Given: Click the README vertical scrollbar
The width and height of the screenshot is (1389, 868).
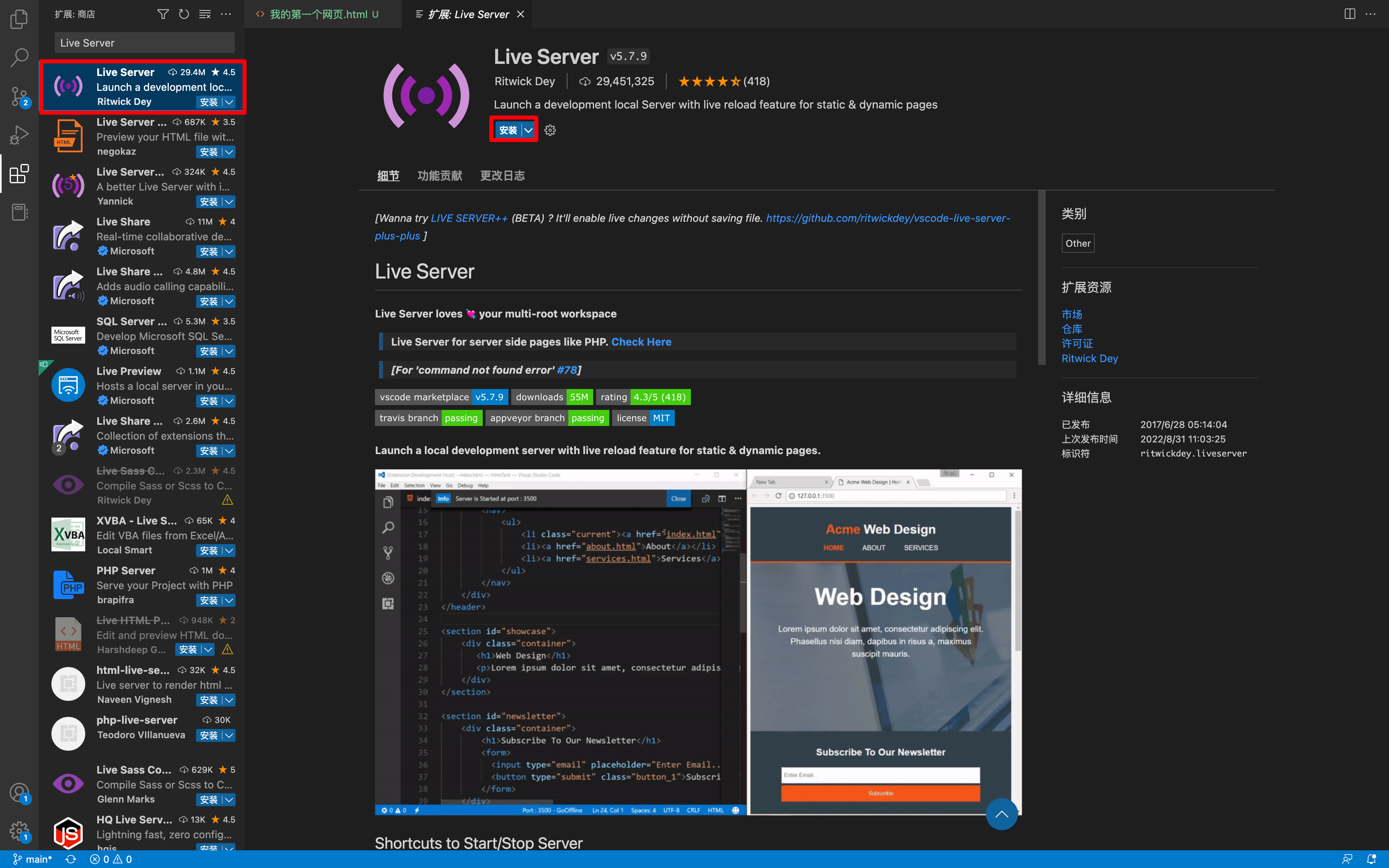Looking at the screenshot, I should (1042, 277).
